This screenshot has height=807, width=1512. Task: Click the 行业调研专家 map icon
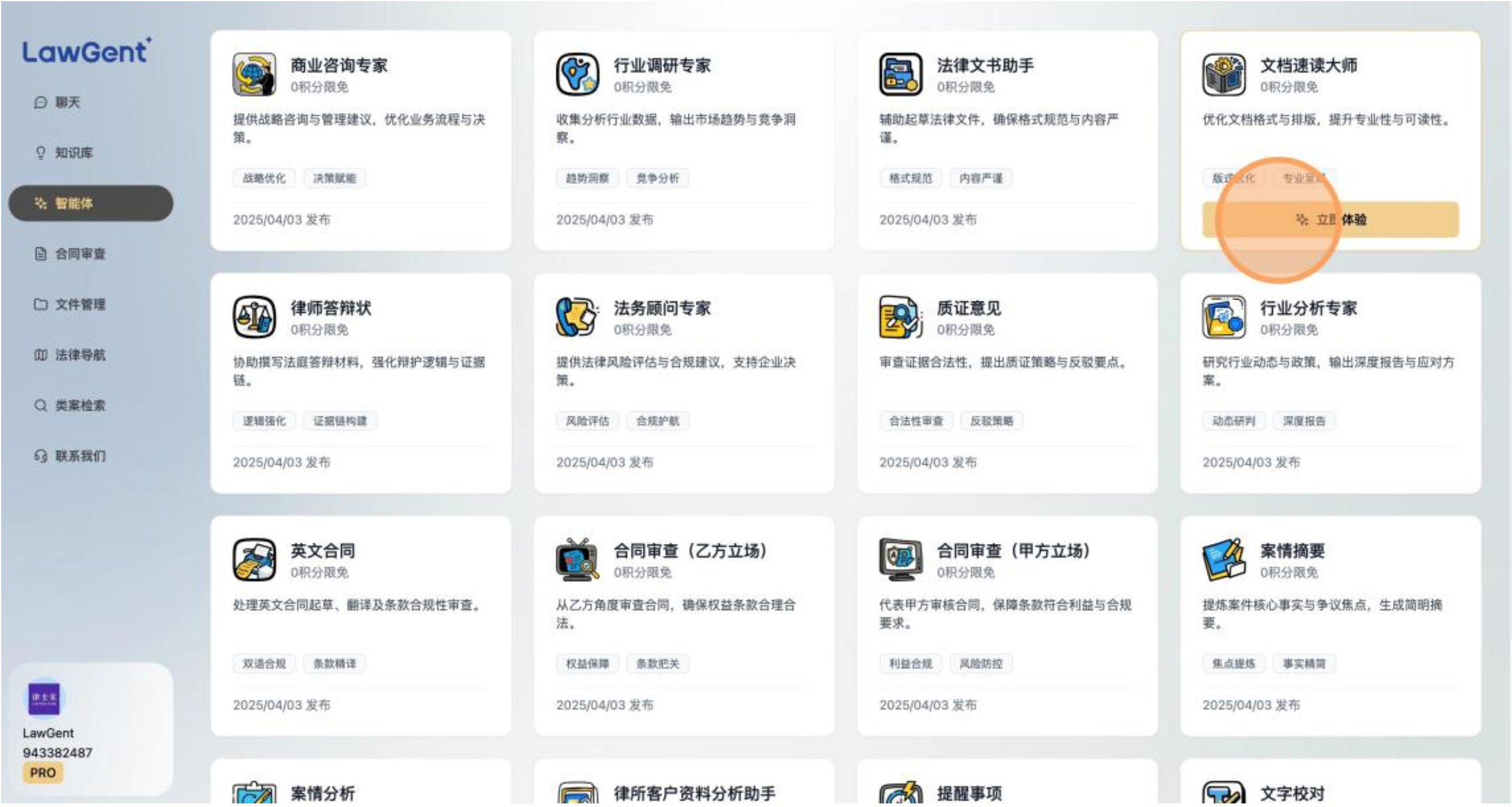pos(577,74)
